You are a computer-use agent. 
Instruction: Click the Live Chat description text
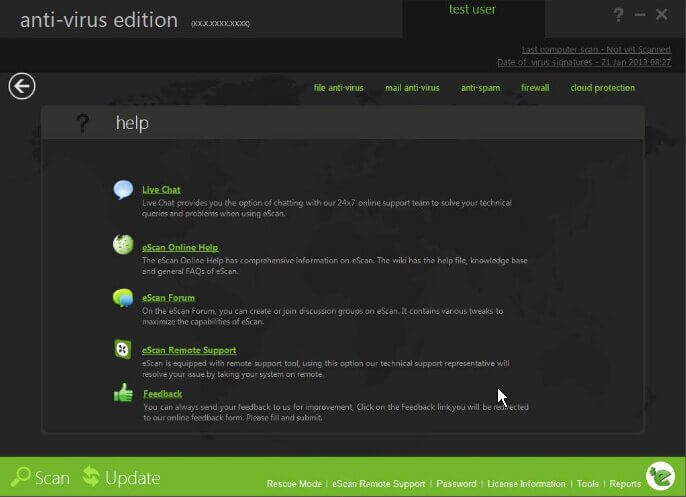[327, 208]
